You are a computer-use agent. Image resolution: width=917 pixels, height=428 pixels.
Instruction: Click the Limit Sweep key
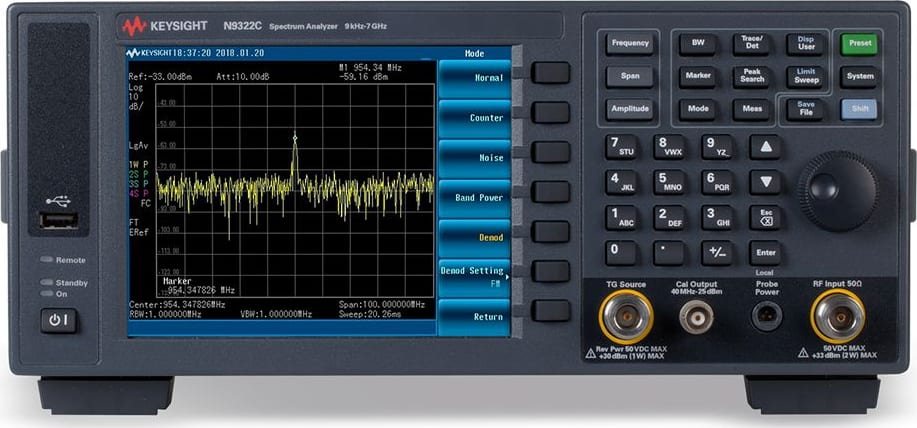[805, 77]
